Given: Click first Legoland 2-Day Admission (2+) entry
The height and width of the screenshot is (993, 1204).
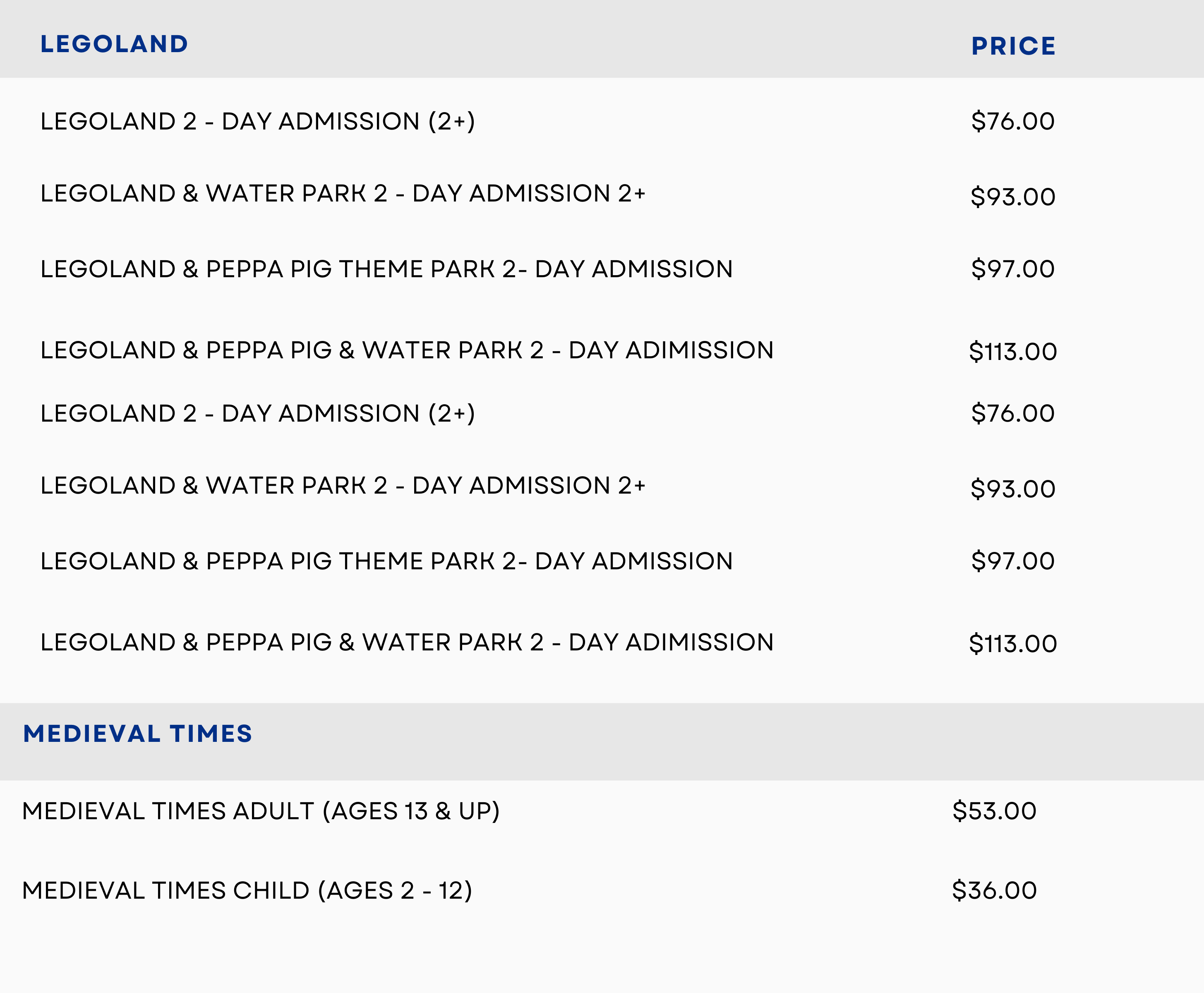Looking at the screenshot, I should click(x=257, y=121).
